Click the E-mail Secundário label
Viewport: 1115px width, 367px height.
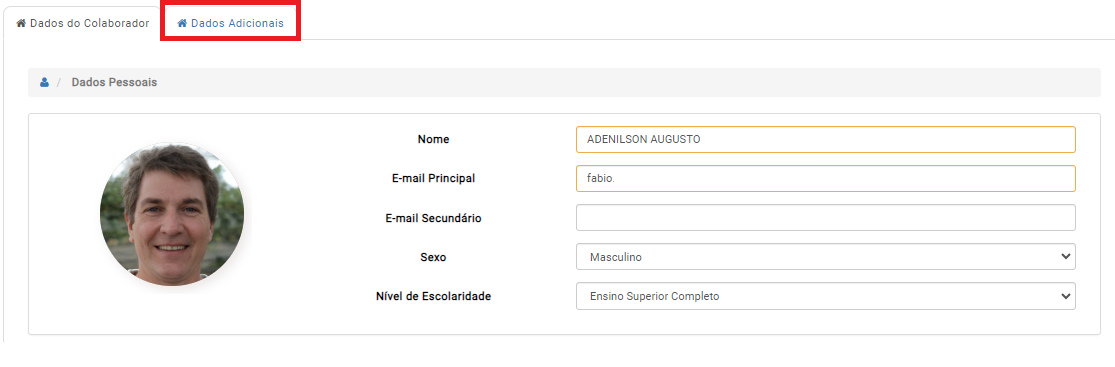(433, 218)
